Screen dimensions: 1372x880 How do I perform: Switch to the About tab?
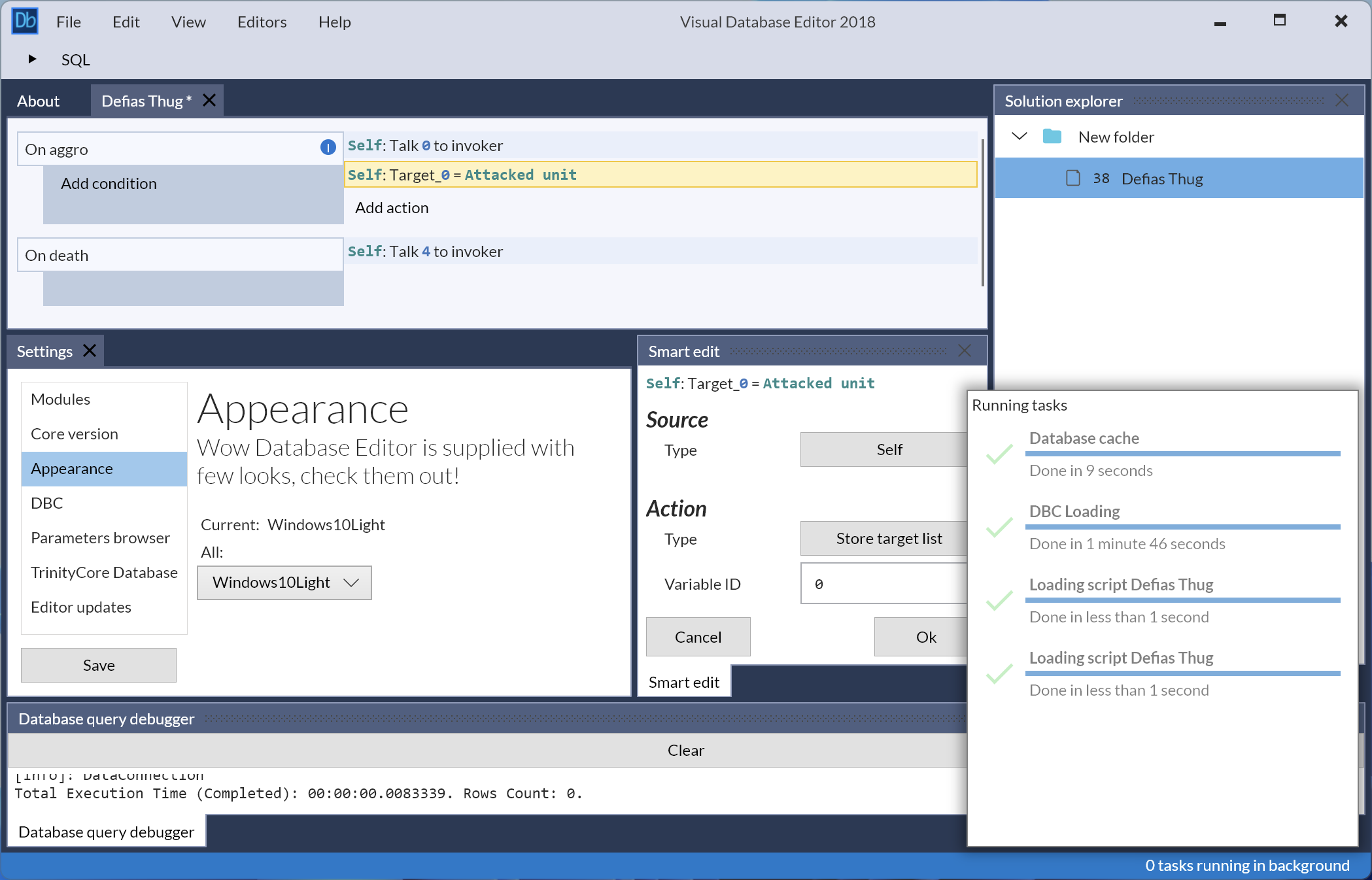pyautogui.click(x=38, y=101)
